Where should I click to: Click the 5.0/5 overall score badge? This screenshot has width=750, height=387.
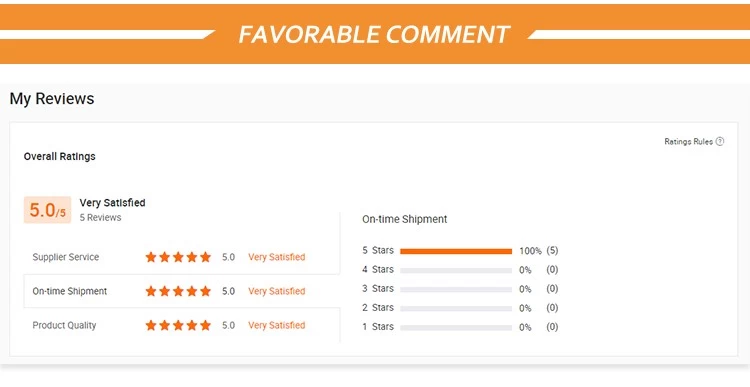tap(47, 210)
